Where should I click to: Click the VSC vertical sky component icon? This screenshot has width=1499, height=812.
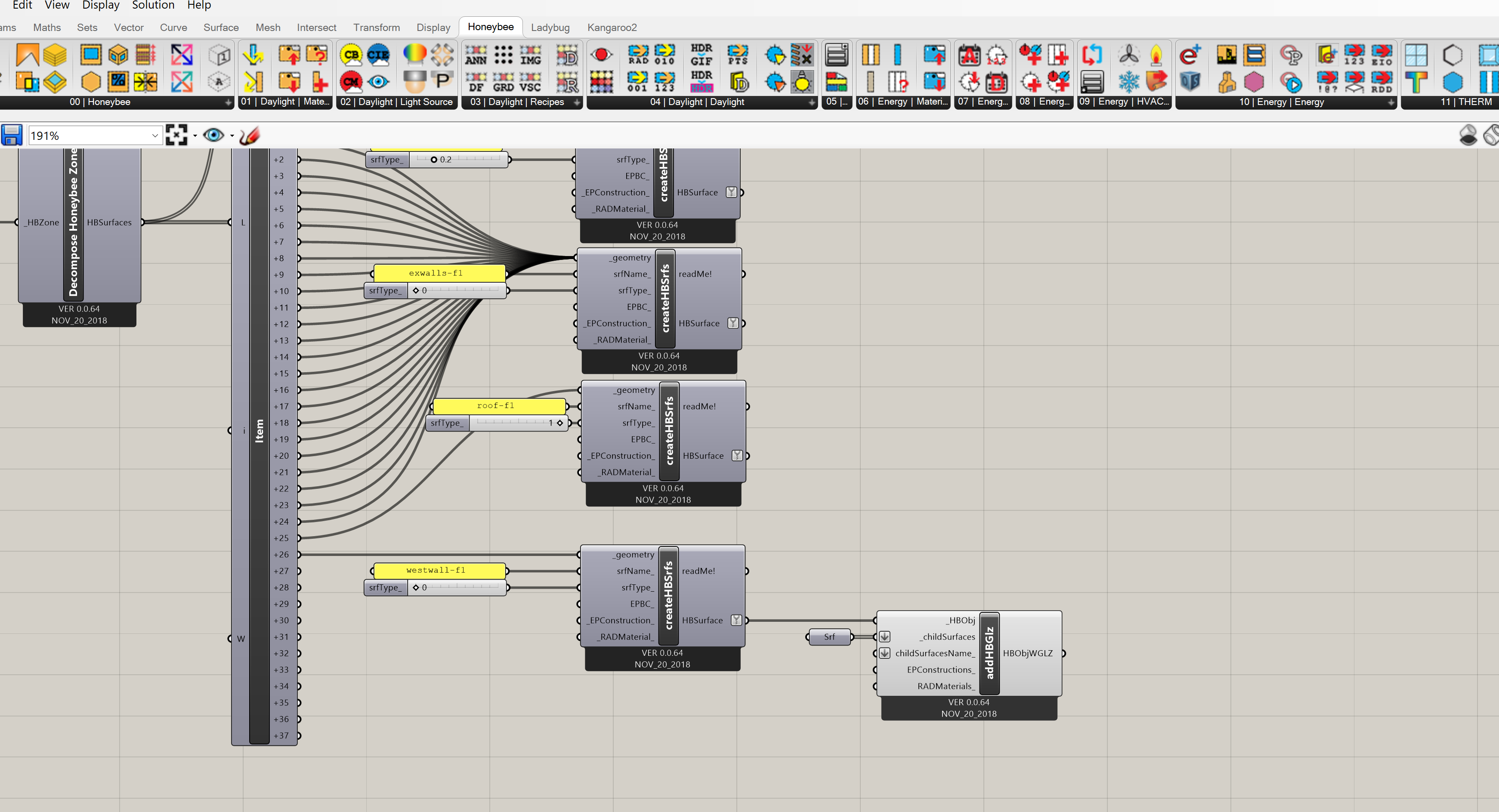tap(530, 83)
